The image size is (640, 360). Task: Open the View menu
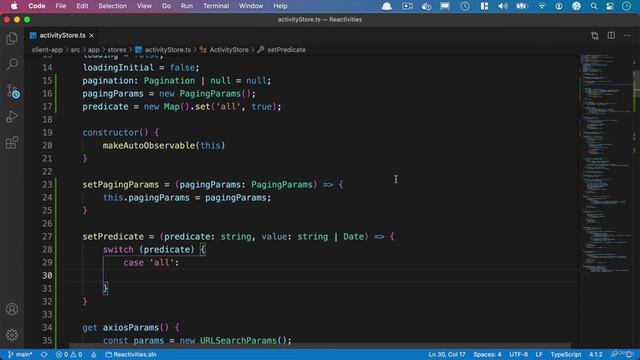click(144, 6)
